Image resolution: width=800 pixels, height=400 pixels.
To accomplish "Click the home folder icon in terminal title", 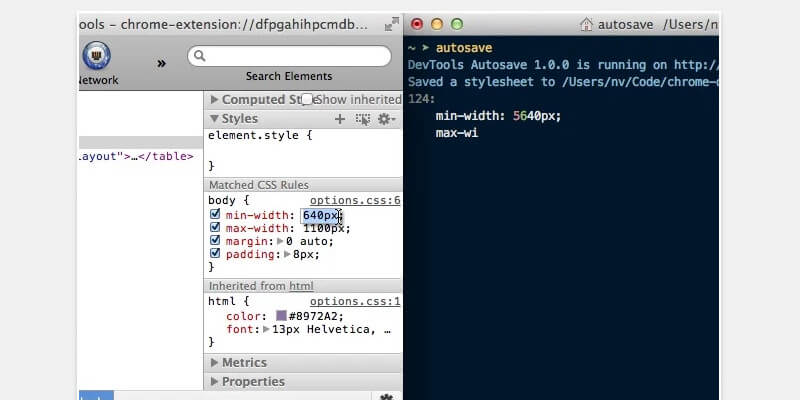I will click(587, 23).
